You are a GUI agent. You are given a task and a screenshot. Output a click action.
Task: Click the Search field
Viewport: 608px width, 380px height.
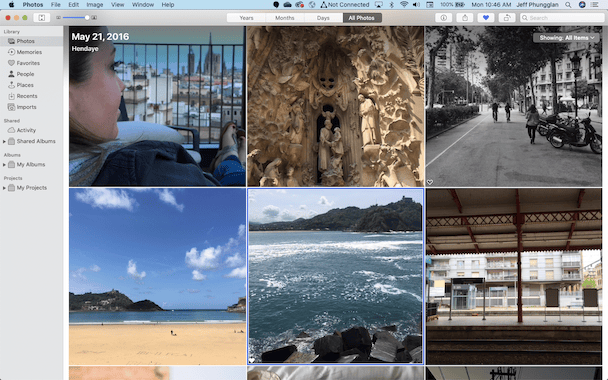[562, 18]
